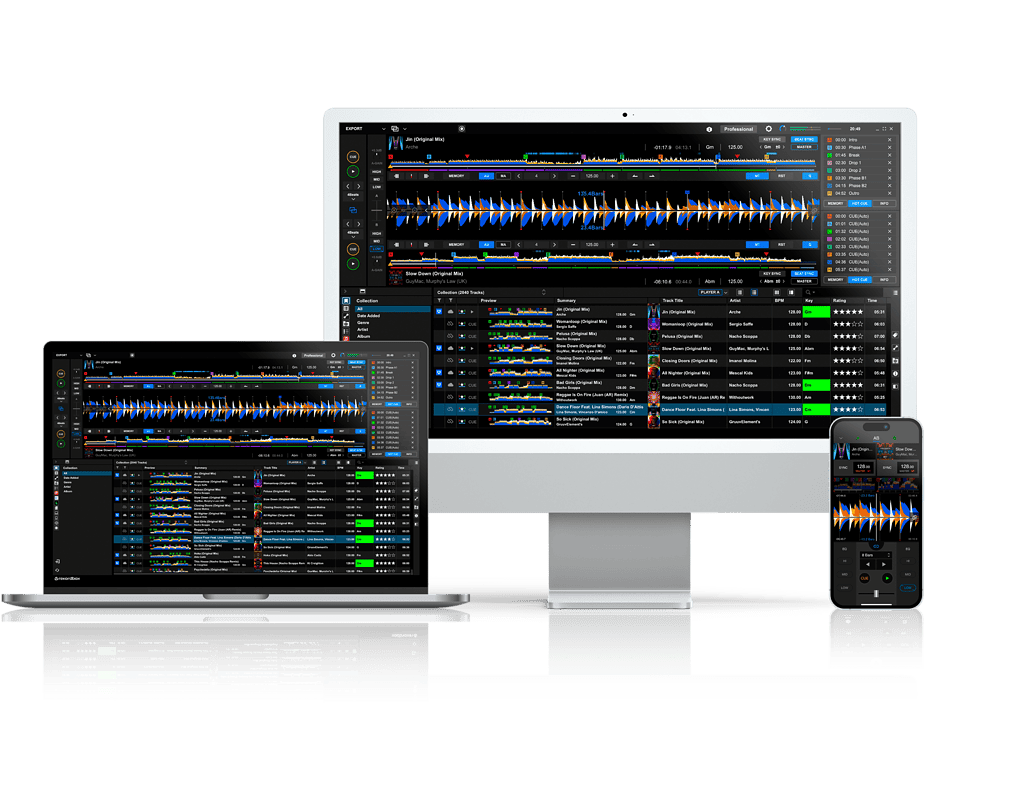1024x811 pixels.
Task: Click the HIGH EQ button of the Jin deck
Action: pos(377,172)
